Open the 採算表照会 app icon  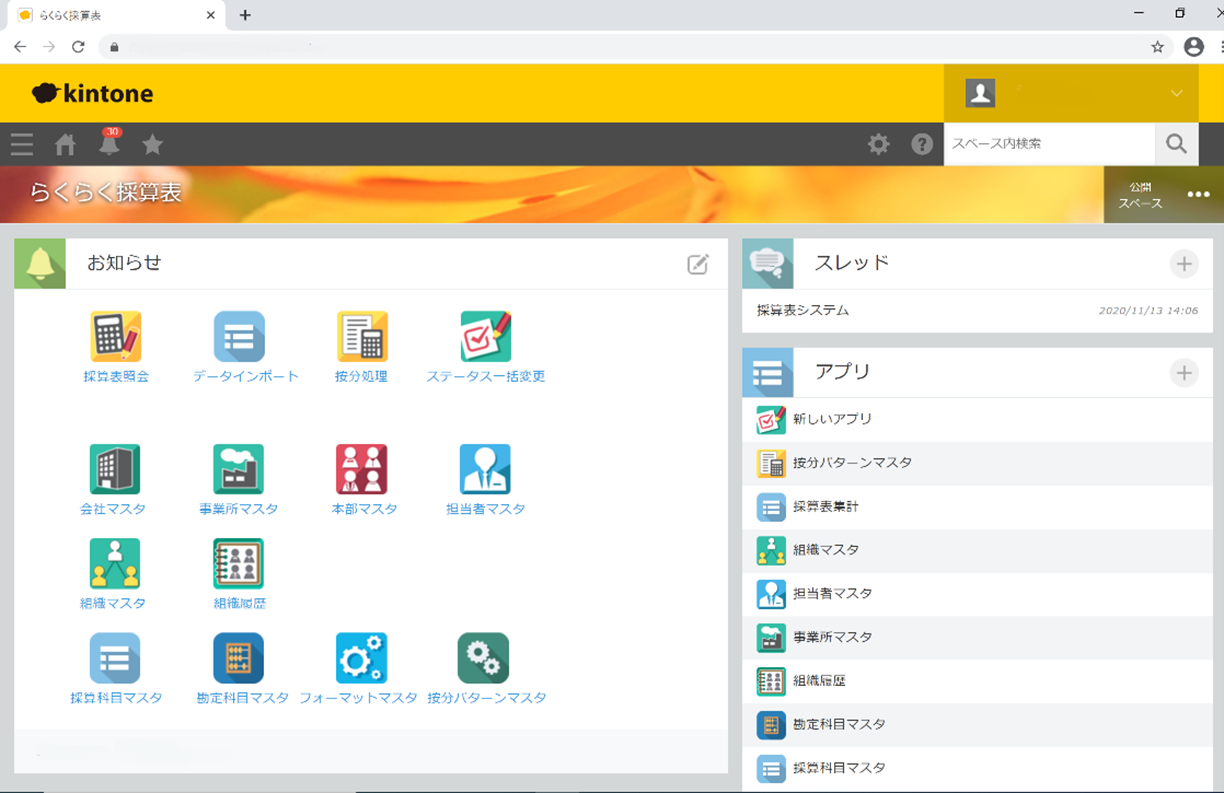point(116,337)
